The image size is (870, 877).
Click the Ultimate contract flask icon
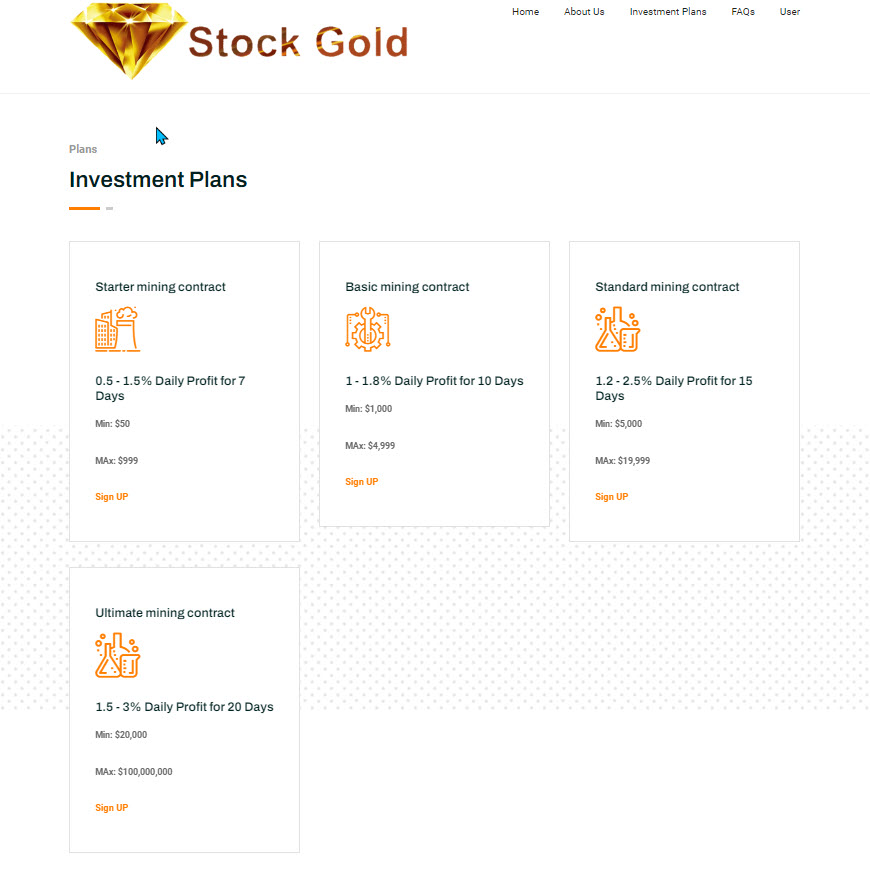(x=117, y=655)
